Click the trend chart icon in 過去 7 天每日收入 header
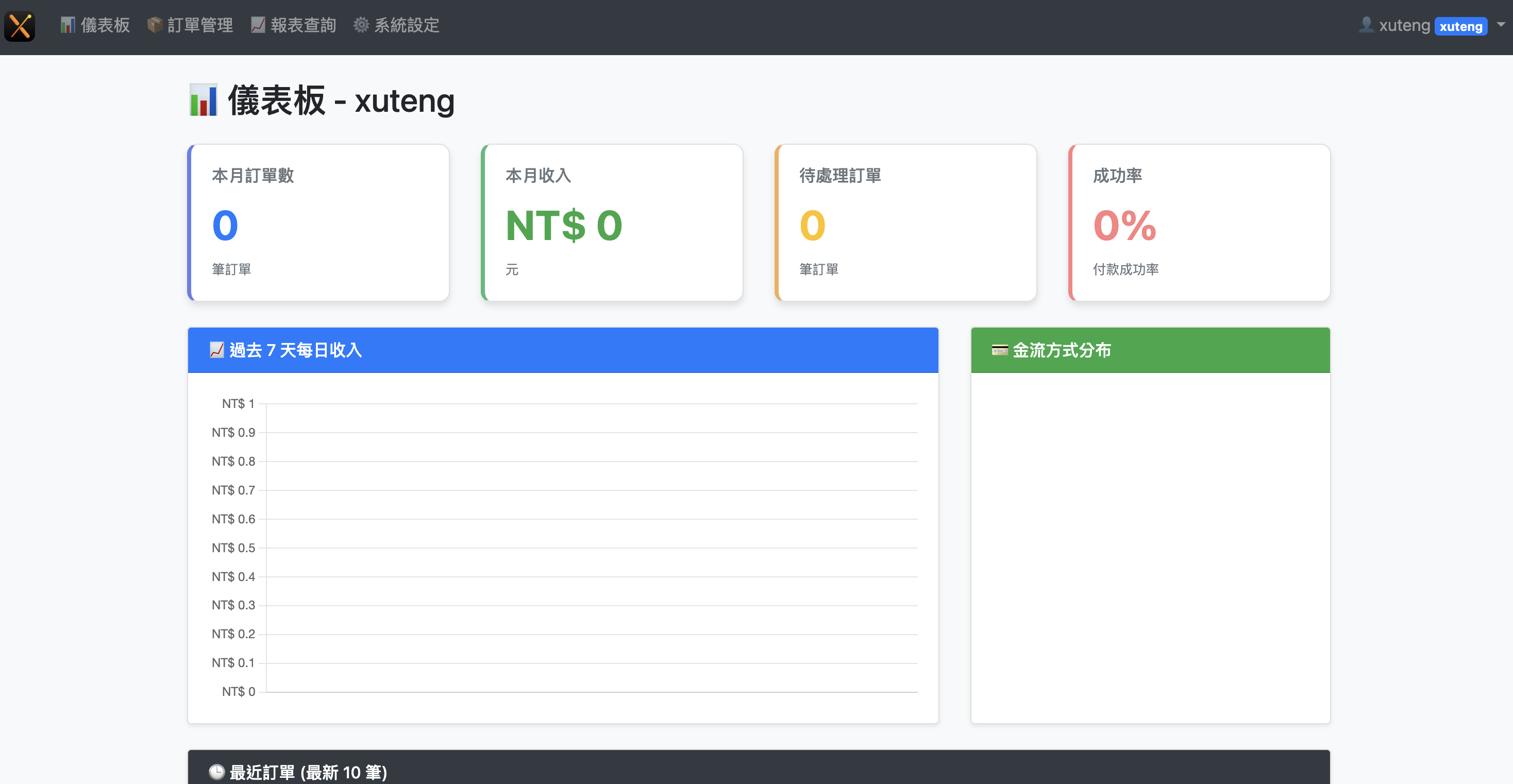Screen dimensions: 1513x784 click(x=217, y=351)
